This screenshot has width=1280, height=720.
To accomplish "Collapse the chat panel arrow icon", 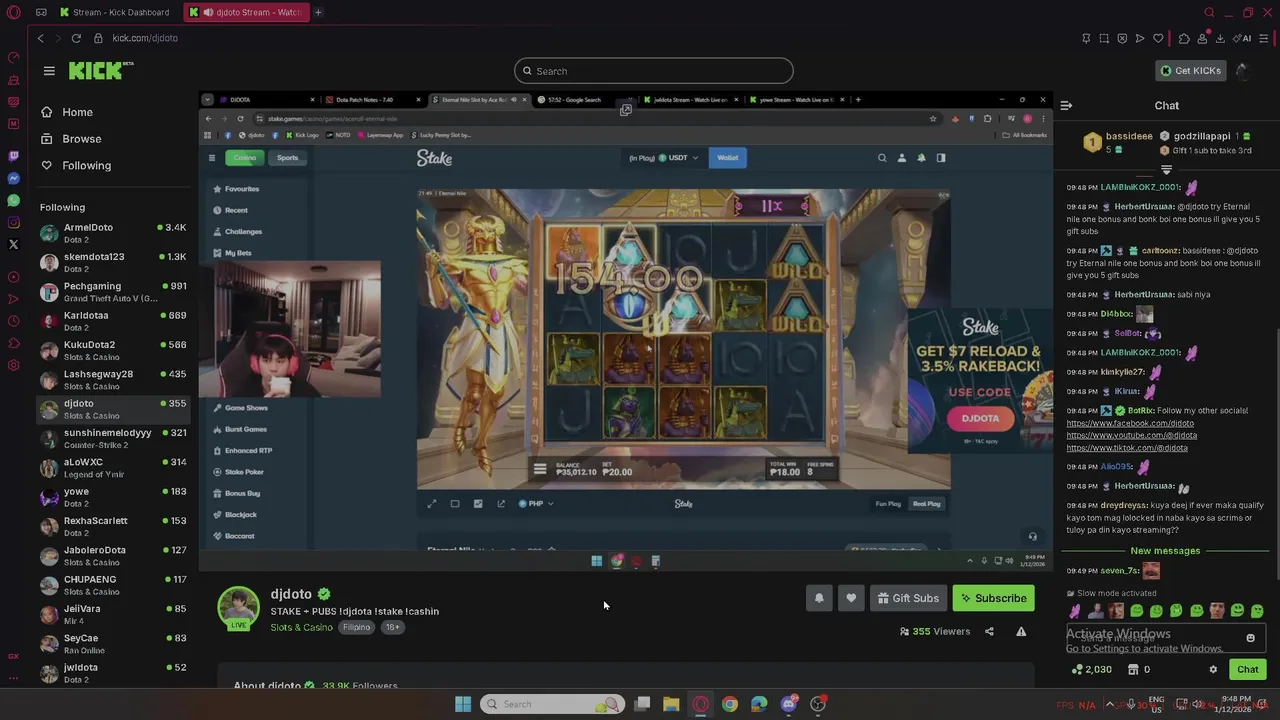I will click(1066, 105).
